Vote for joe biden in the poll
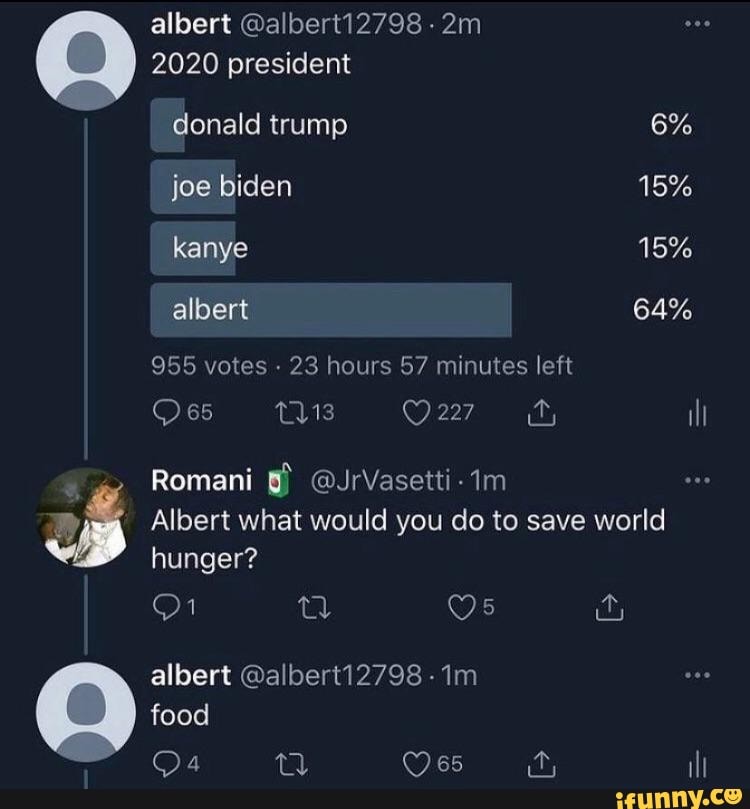 (330, 185)
